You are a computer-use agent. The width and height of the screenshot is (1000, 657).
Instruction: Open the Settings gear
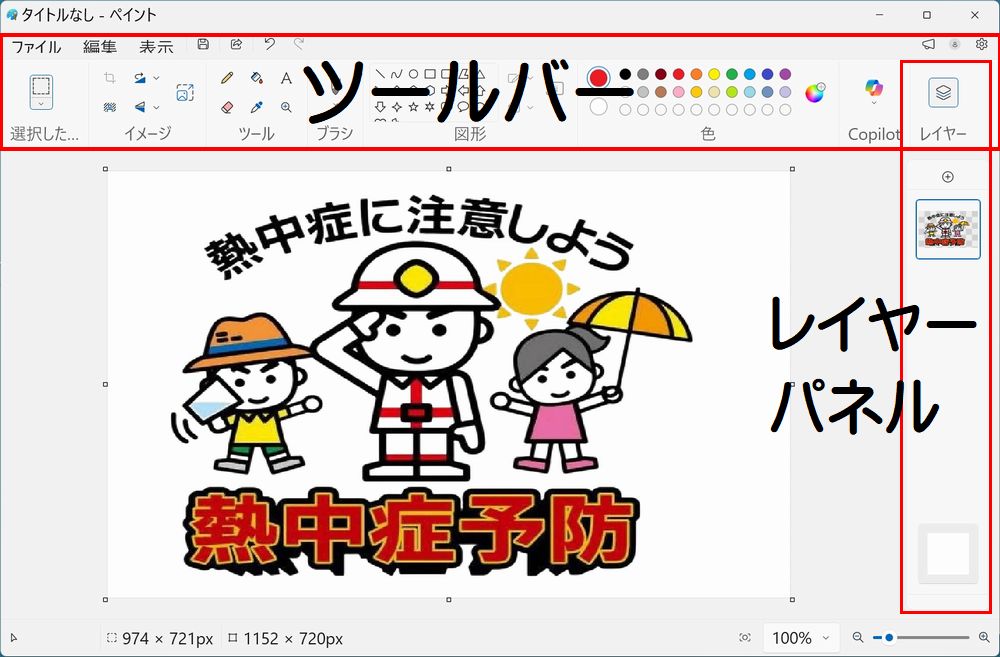click(981, 45)
